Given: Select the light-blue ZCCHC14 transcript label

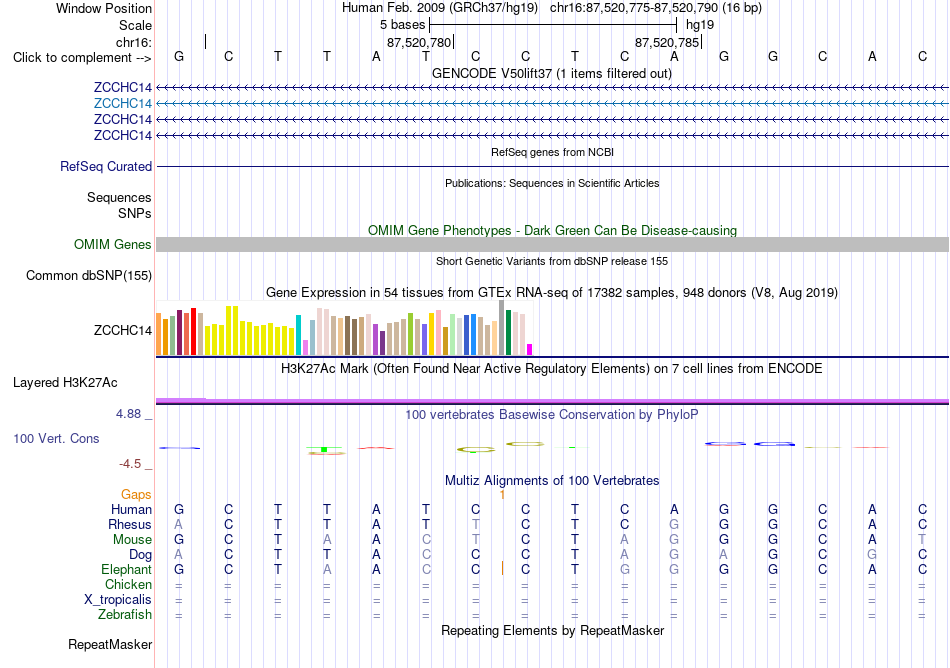Looking at the screenshot, I should 122,103.
